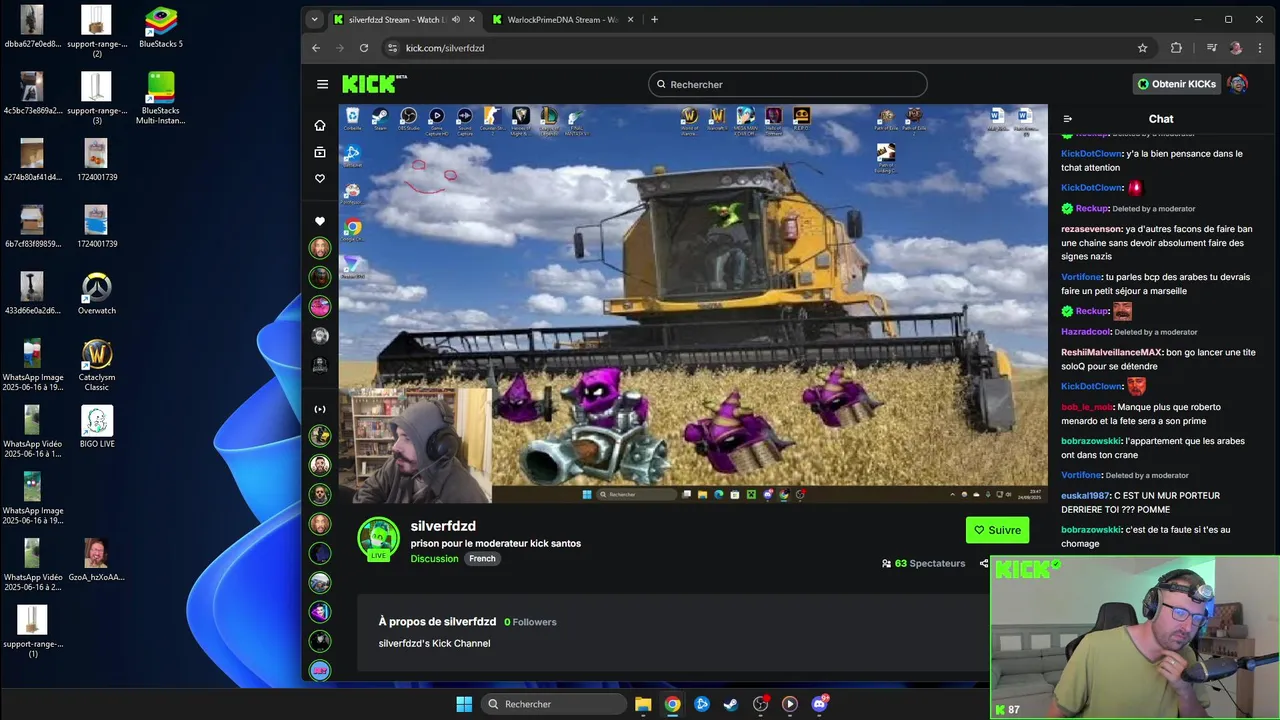Click the 0 Followers count

(x=530, y=622)
